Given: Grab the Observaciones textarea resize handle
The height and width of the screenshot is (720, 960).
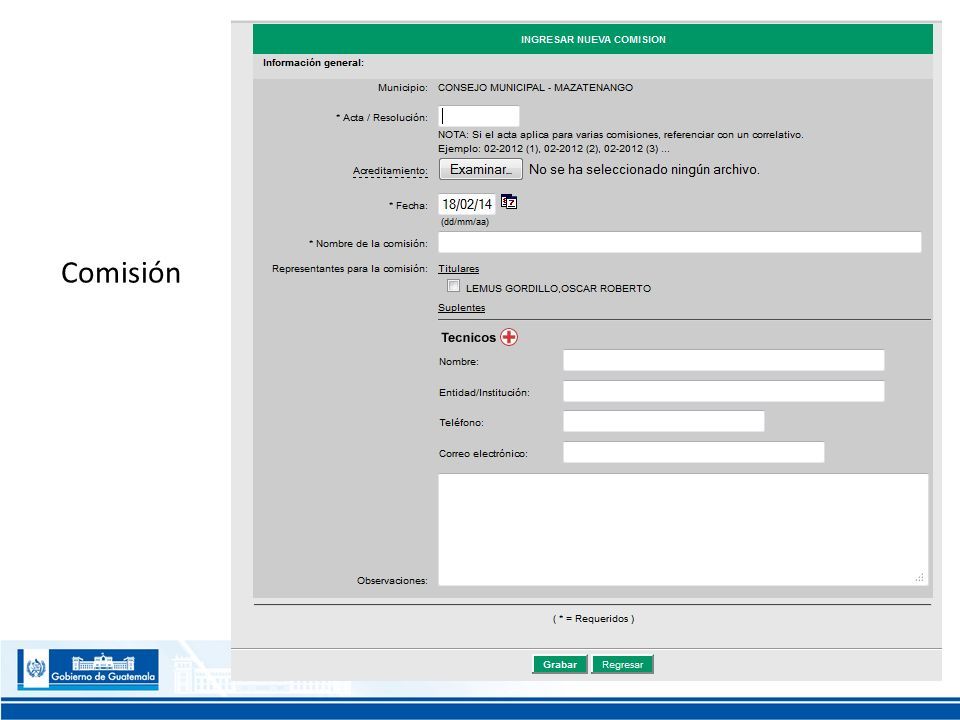Looking at the screenshot, I should click(x=920, y=577).
